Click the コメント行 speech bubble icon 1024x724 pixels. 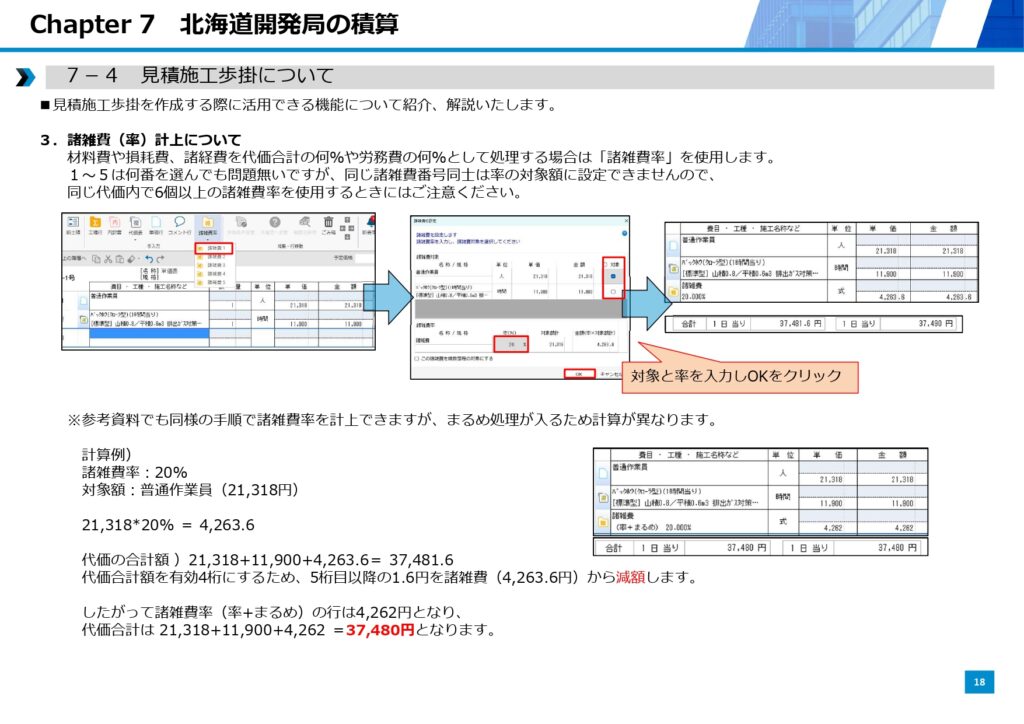(179, 224)
